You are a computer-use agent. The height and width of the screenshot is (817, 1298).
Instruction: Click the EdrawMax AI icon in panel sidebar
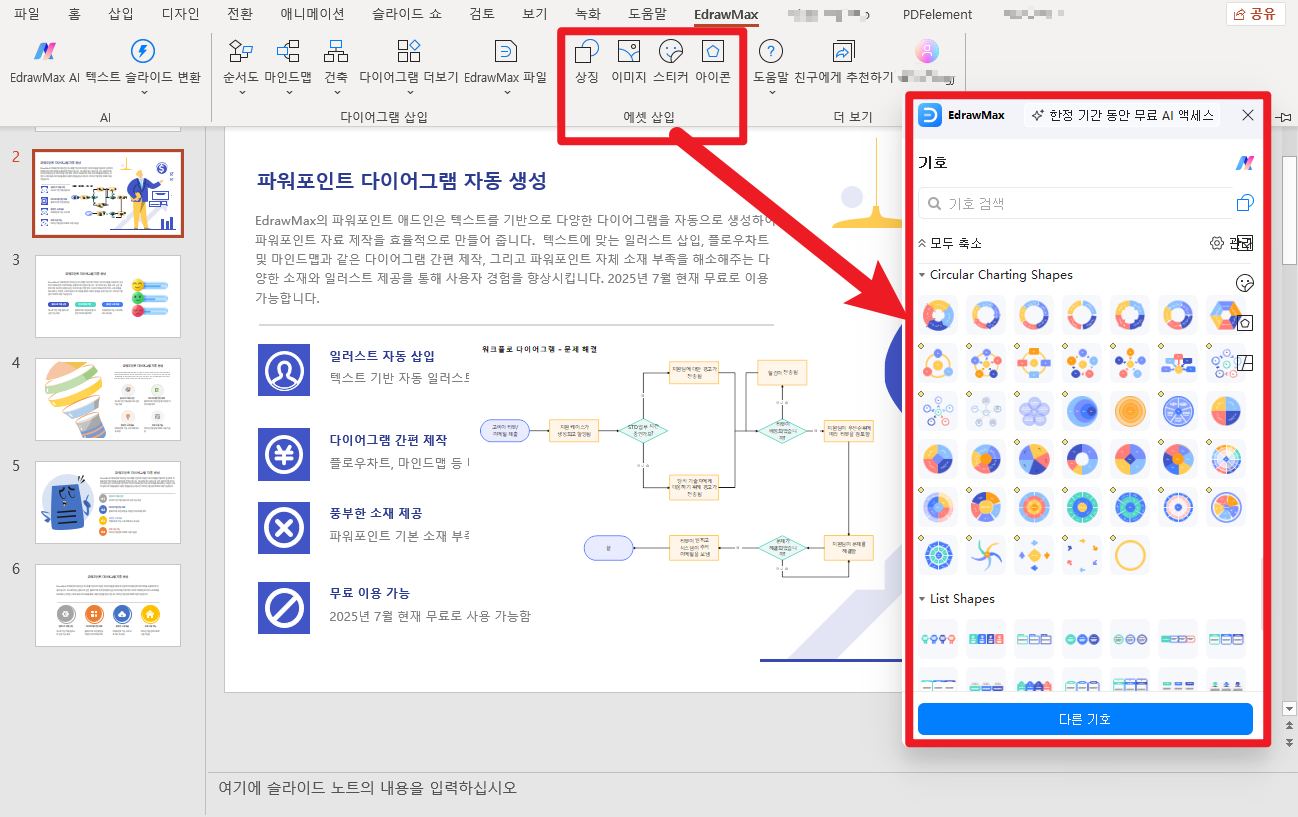1245,163
